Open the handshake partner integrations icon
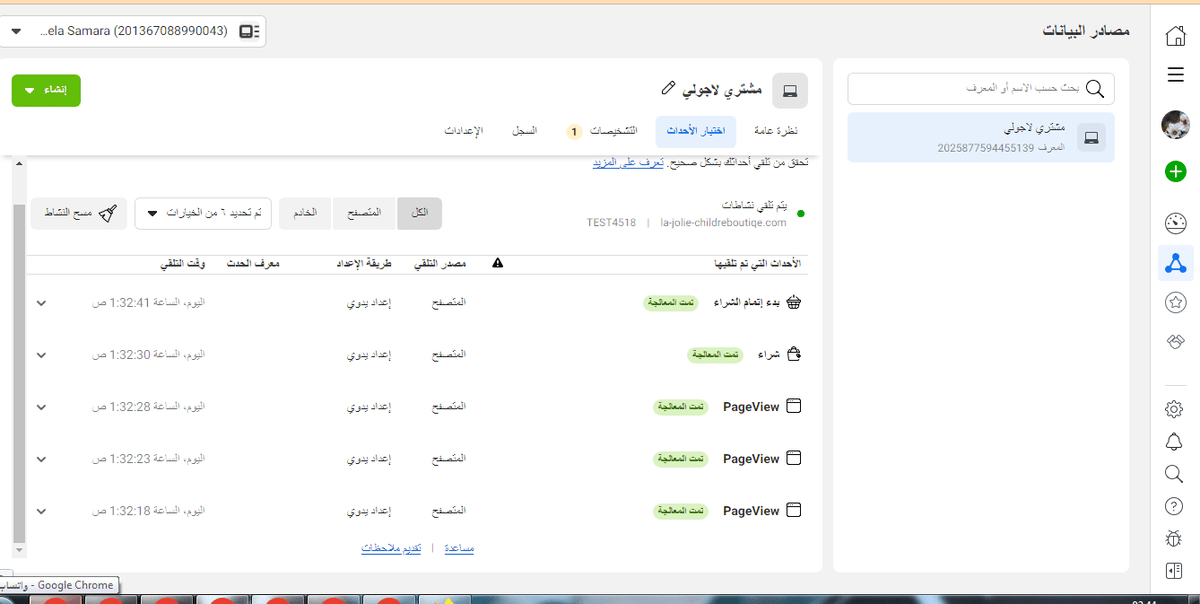 (1175, 341)
